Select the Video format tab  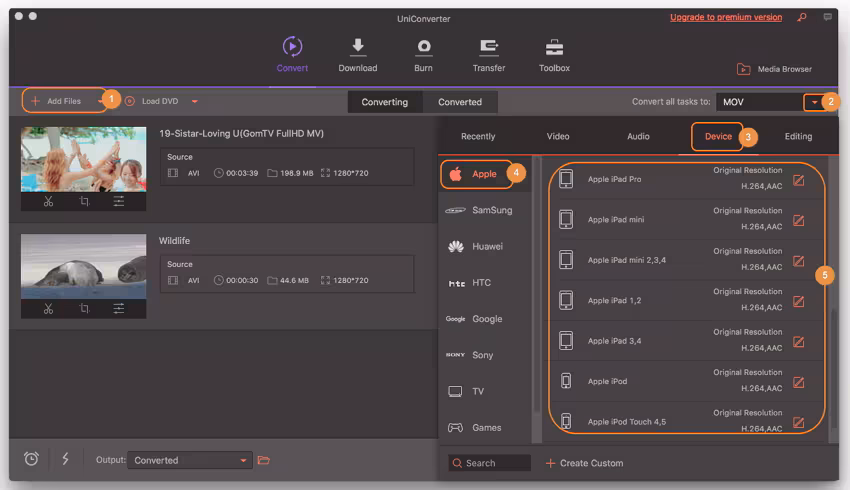pos(558,136)
